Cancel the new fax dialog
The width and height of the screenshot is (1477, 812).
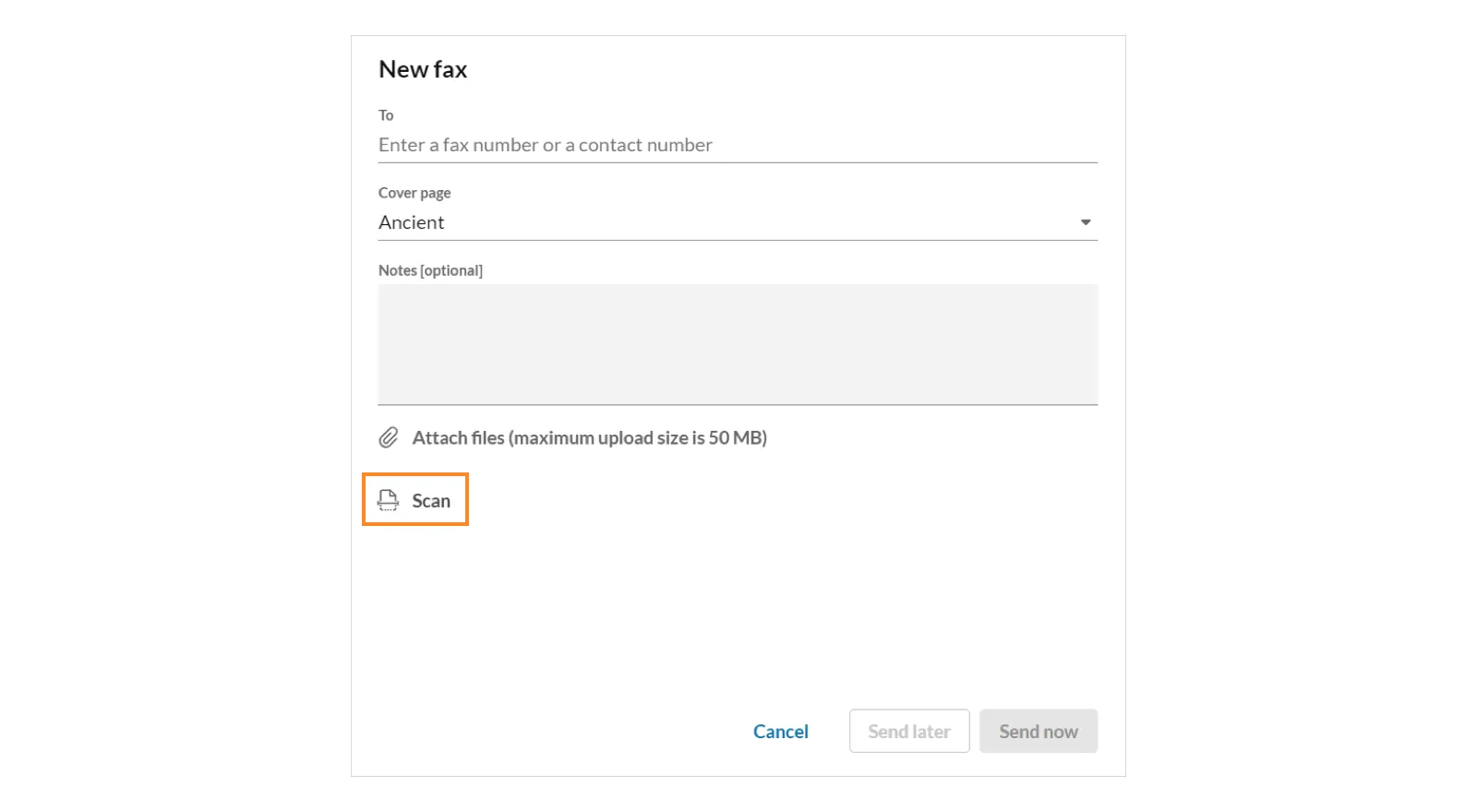(781, 731)
